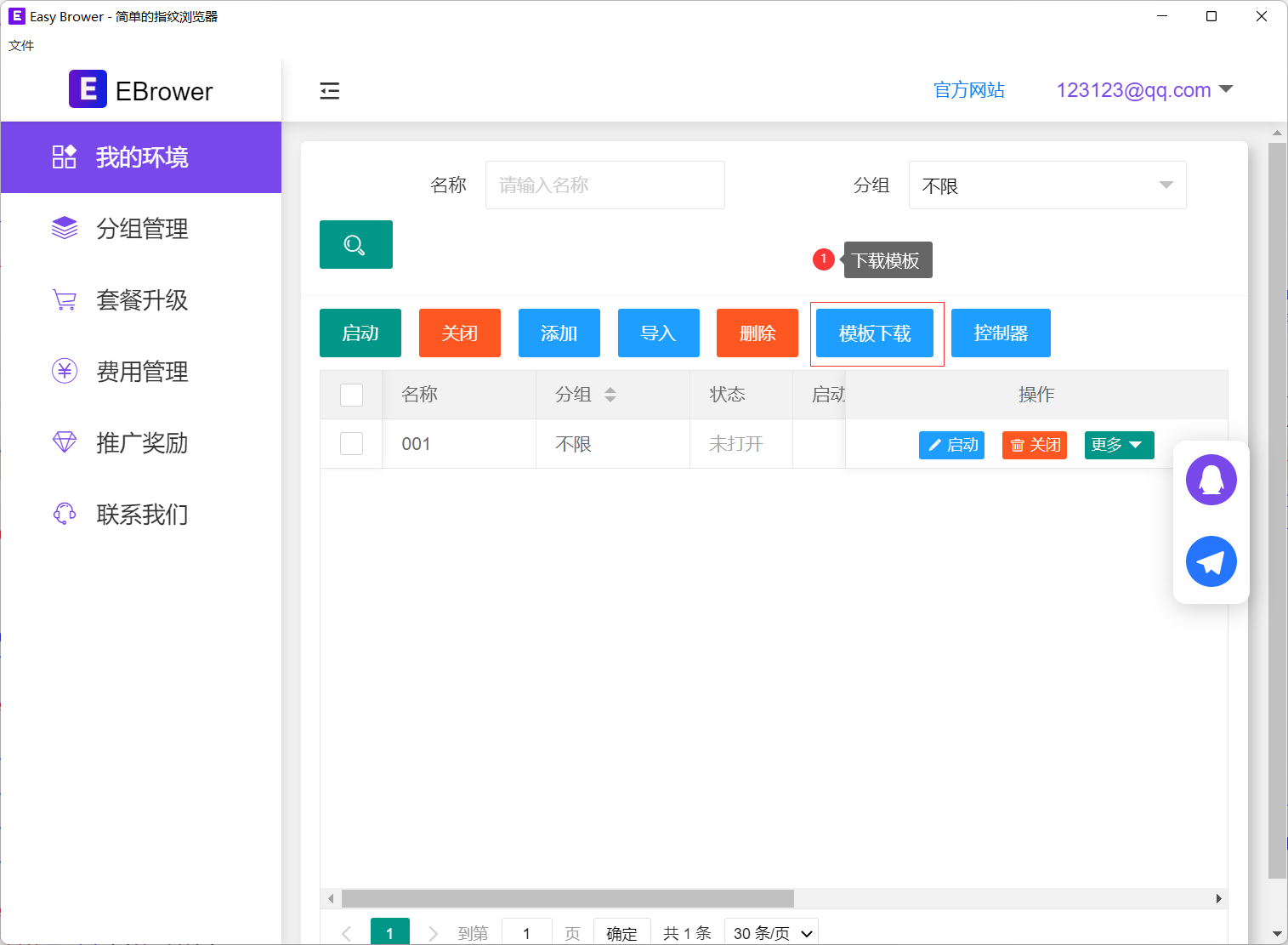
Task: Open 费用管理 in sidebar
Action: [141, 372]
